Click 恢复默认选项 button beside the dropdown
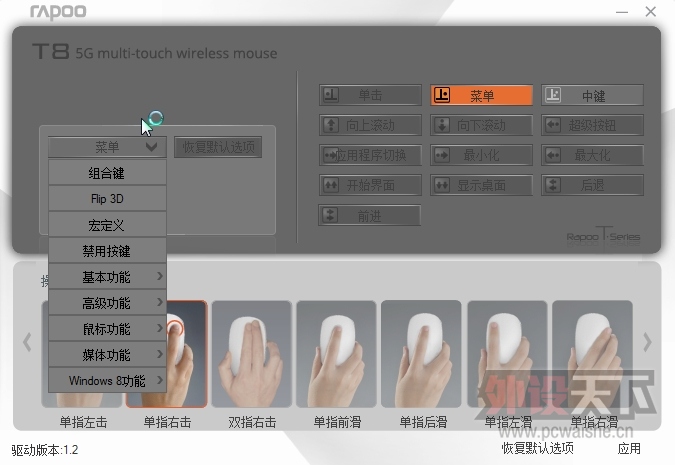 pyautogui.click(x=218, y=147)
